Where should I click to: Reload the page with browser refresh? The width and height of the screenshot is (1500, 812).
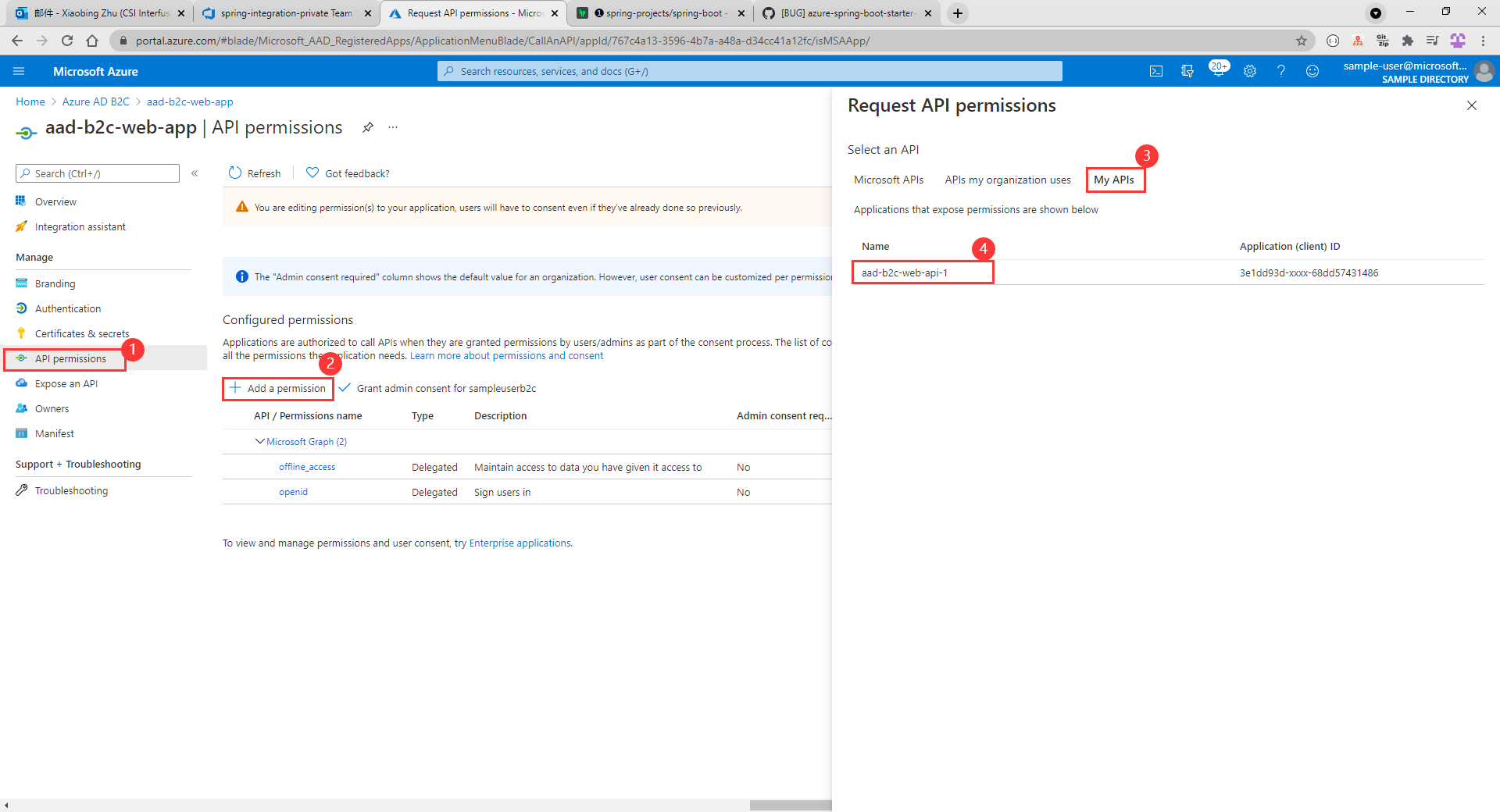click(x=67, y=41)
